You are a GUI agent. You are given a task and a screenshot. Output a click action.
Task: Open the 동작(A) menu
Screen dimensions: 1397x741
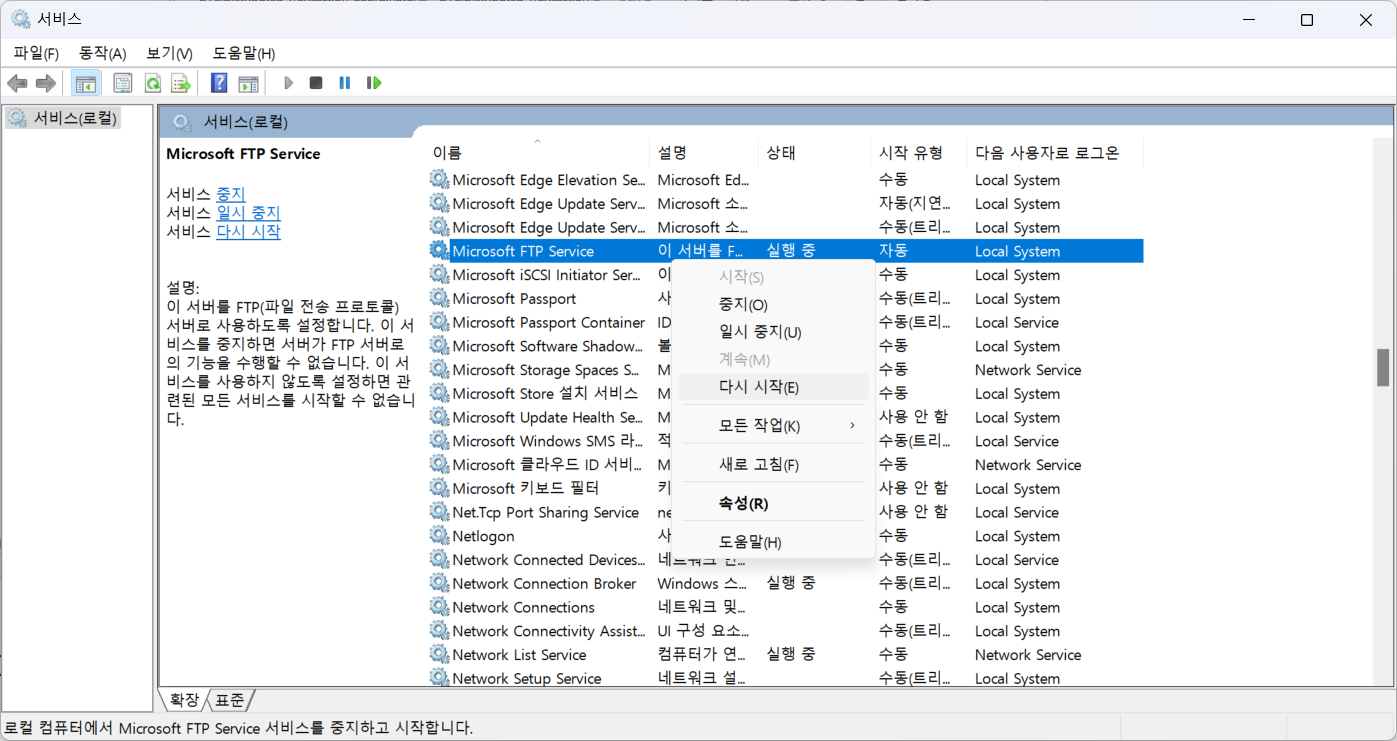coord(102,53)
